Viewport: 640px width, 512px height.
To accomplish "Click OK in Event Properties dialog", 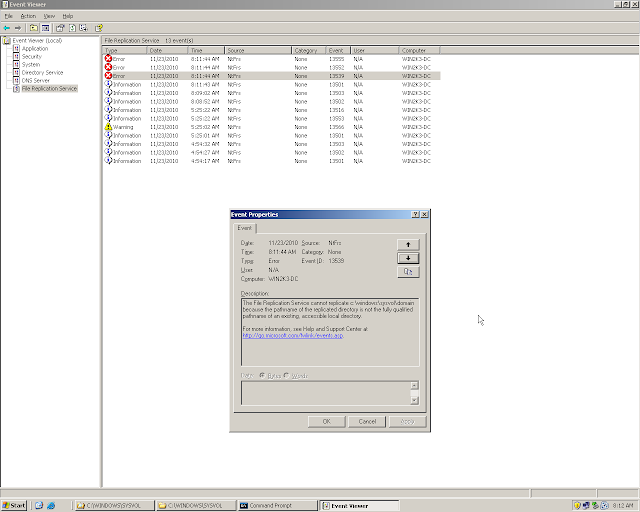I will (x=327, y=422).
